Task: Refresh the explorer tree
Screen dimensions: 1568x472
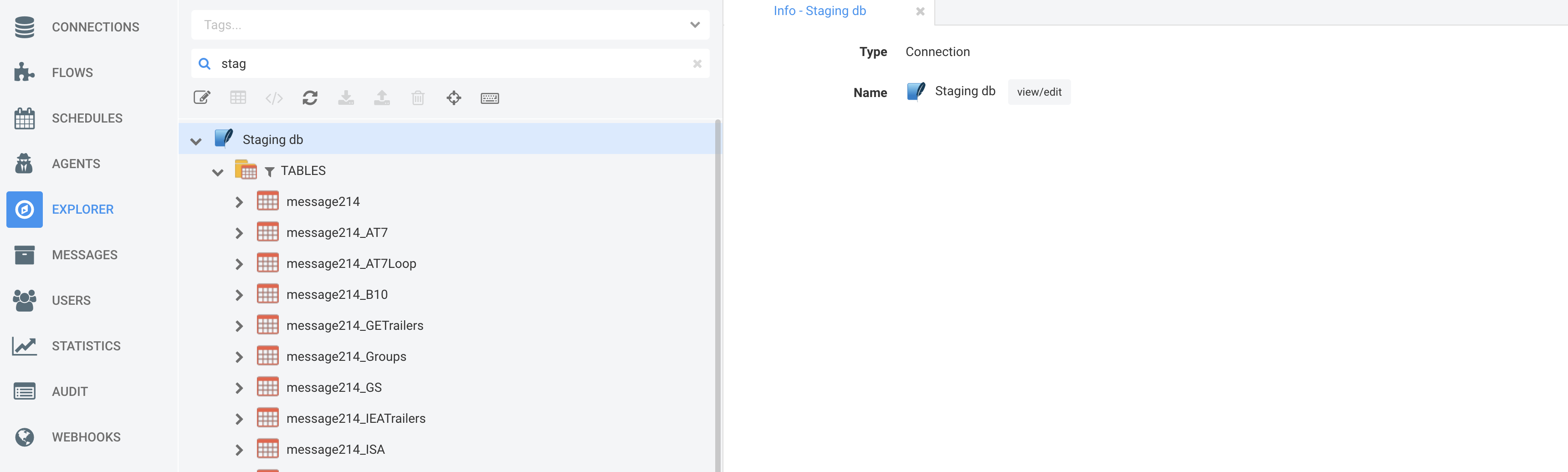Action: (x=310, y=97)
